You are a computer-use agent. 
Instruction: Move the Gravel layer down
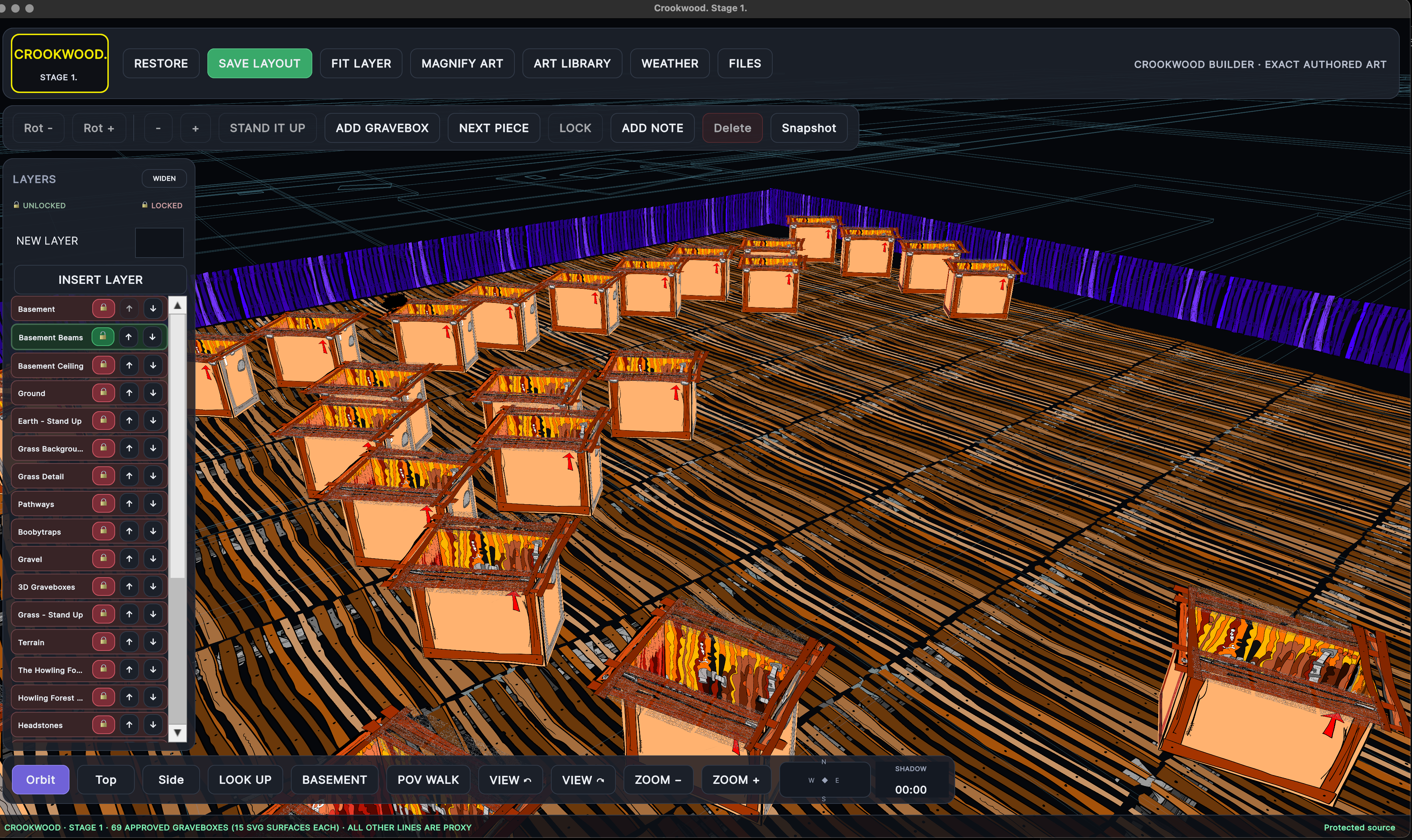(153, 559)
